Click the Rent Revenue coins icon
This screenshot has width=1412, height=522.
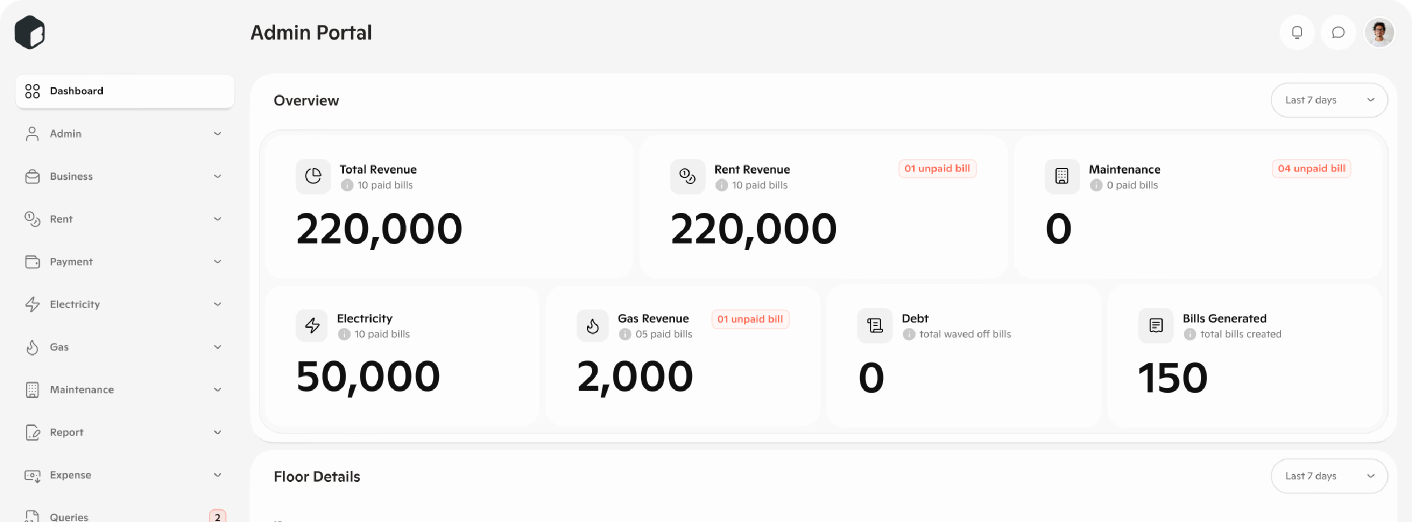tap(687, 176)
